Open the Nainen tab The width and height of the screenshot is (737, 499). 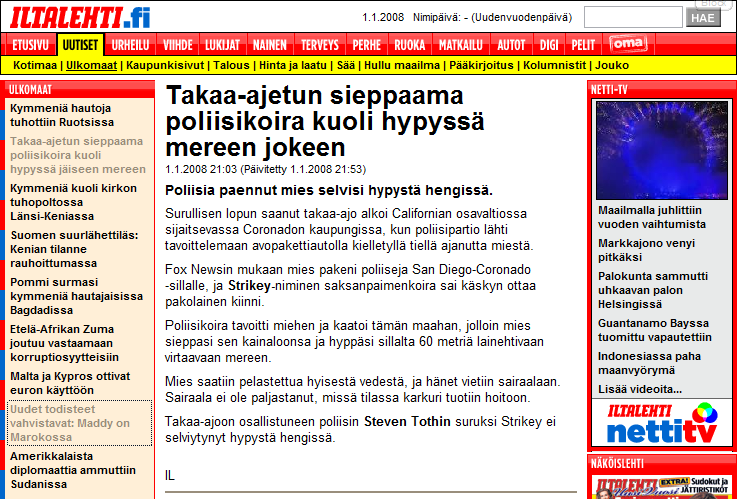pyautogui.click(x=270, y=45)
